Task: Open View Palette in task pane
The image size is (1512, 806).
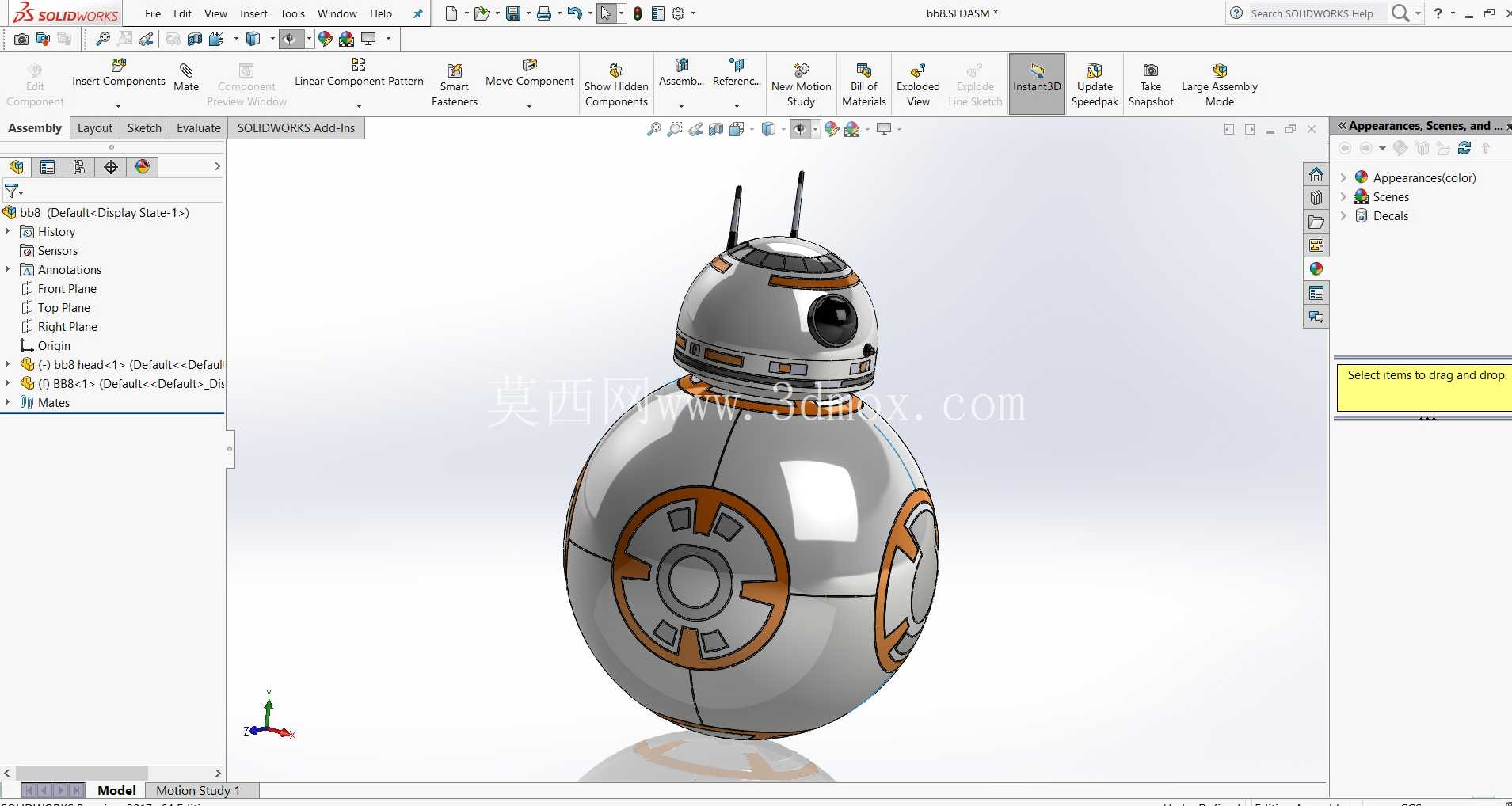Action: click(x=1316, y=245)
